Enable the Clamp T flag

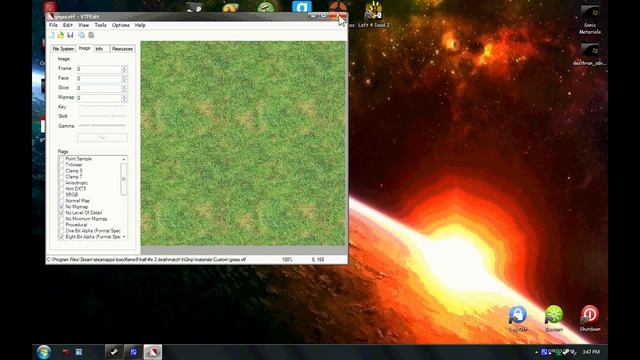point(62,177)
